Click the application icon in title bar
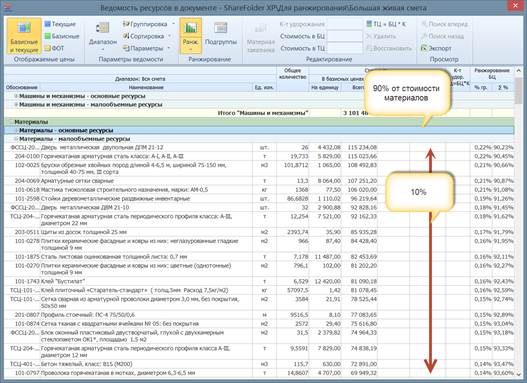Viewport: 527px width, 383px height. point(7,7)
